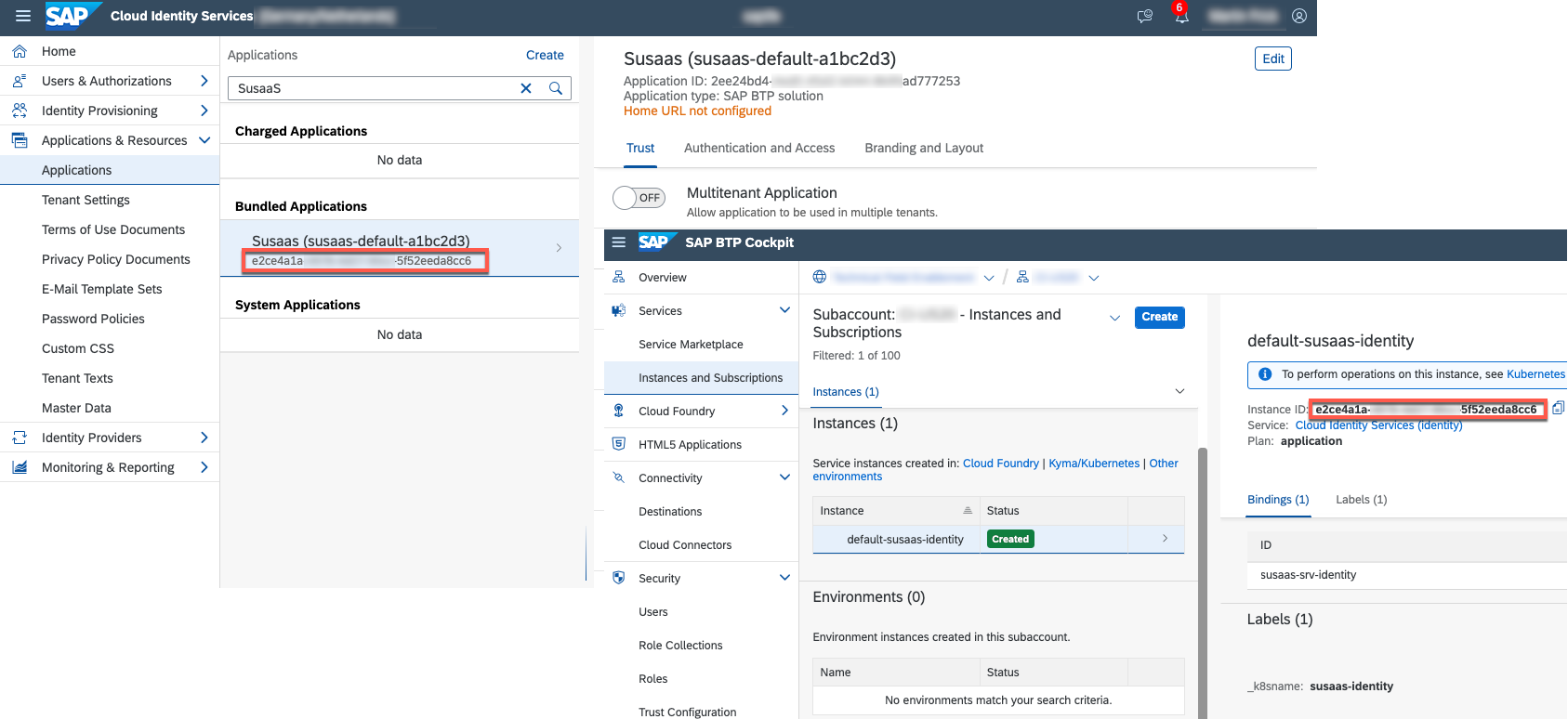This screenshot has width=1568, height=719.
Task: Click the SAP logo in Cloud Identity Services header
Action: [72, 16]
